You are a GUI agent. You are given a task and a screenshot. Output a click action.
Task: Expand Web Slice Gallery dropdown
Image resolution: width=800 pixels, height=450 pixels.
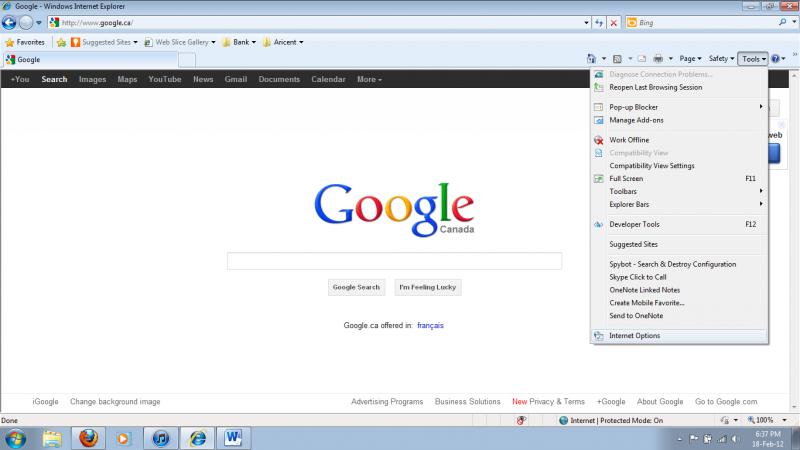coord(213,42)
